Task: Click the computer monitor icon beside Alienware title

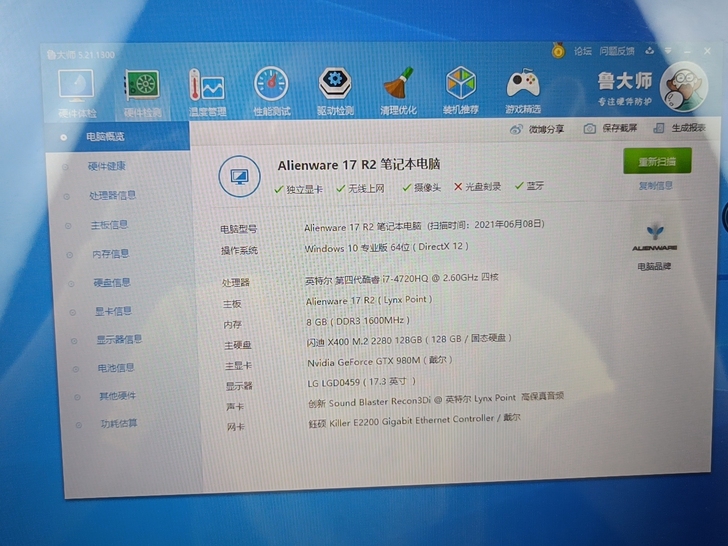Action: (240, 176)
